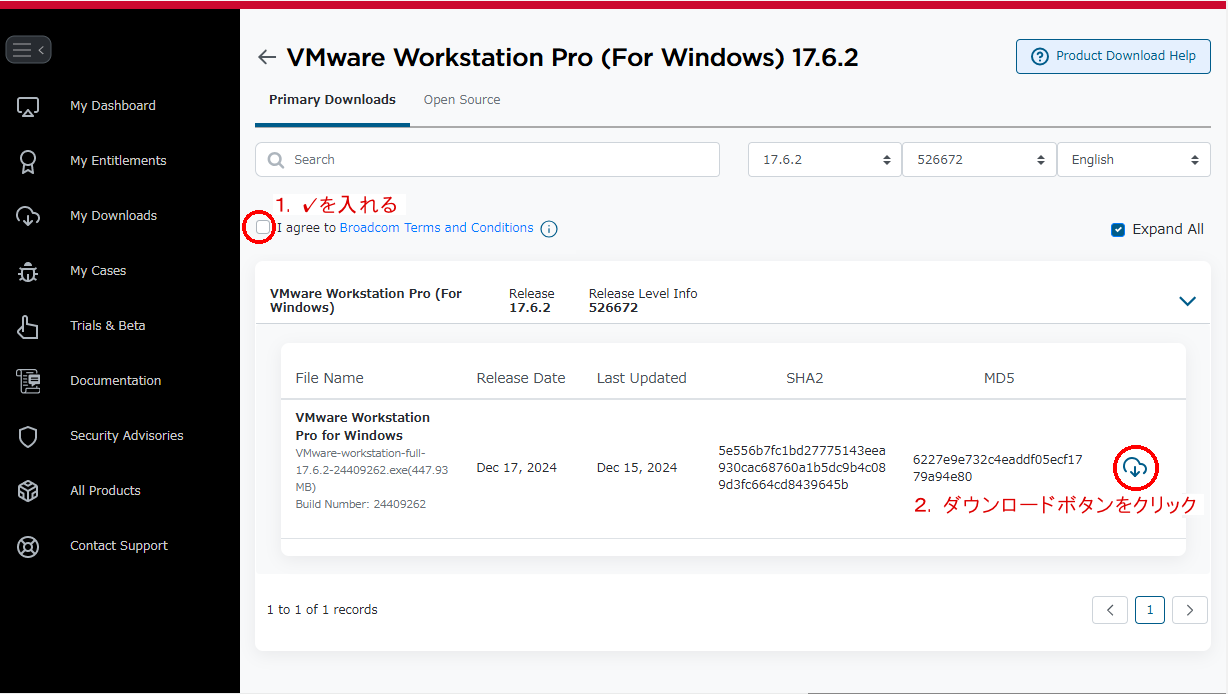1228x694 pixels.
Task: Download VMware Workstation Pro via cloud icon
Action: pyautogui.click(x=1135, y=467)
